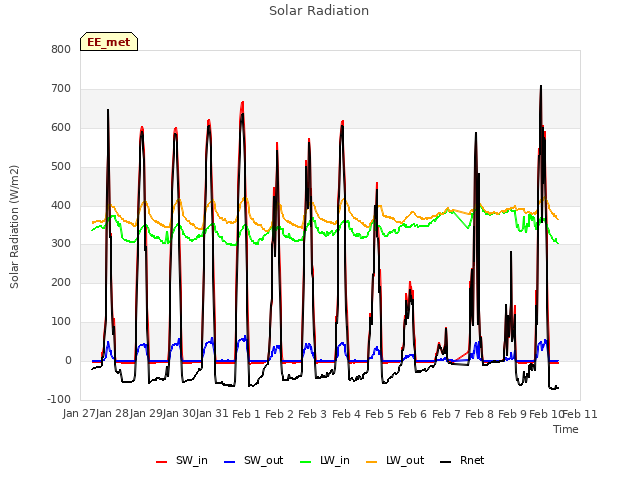The width and height of the screenshot is (640, 480).
Task: Click the 100 y-axis tick label
Action: [61, 322]
